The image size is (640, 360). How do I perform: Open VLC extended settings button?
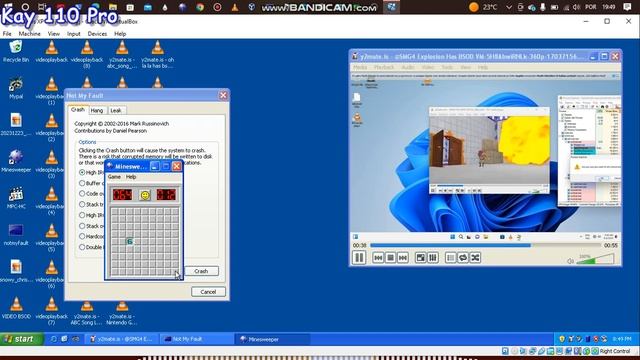[x=433, y=258]
